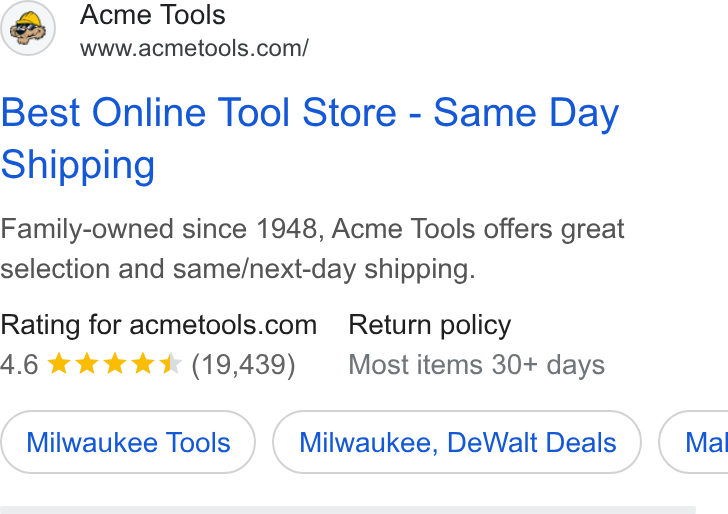Click the gray horizontal bar below chips
Viewport: 728px width, 514px height.
(x=348, y=510)
